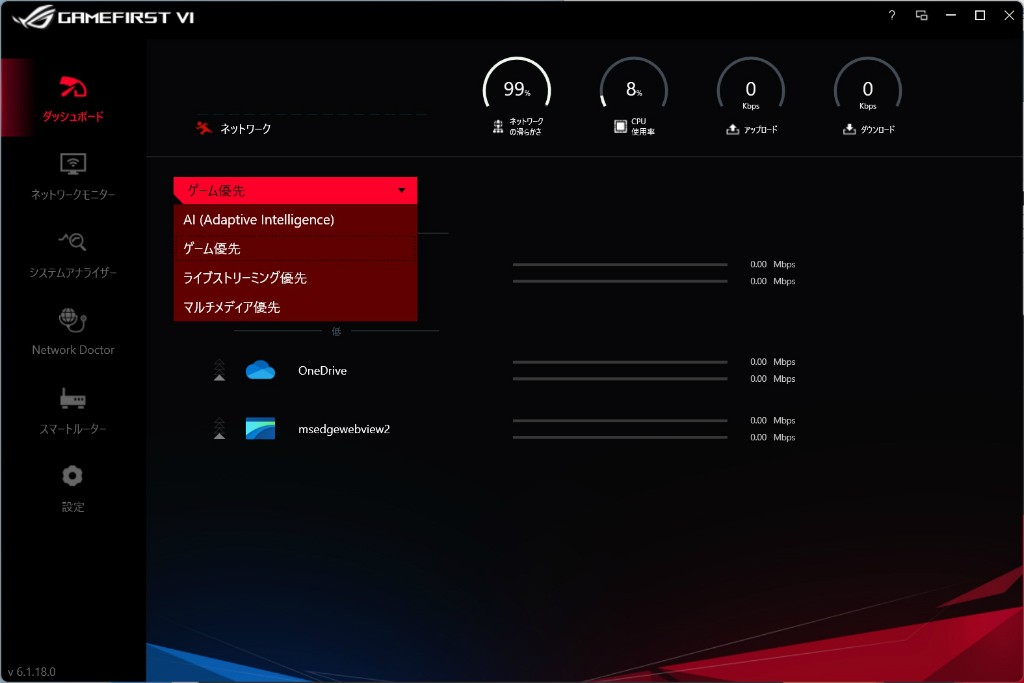Open the スマートルーター router icon

[73, 399]
